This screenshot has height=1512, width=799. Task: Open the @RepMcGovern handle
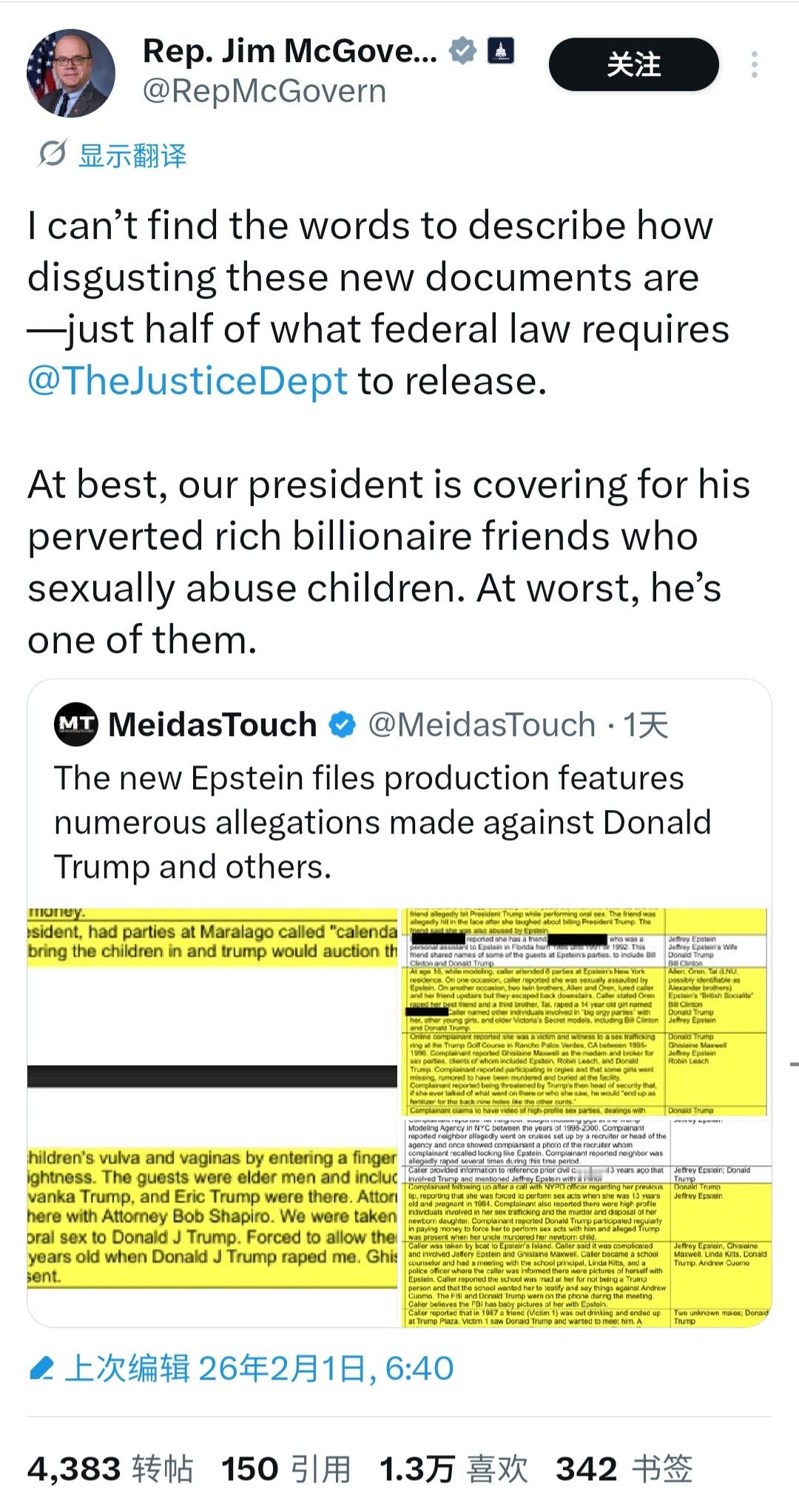264,91
